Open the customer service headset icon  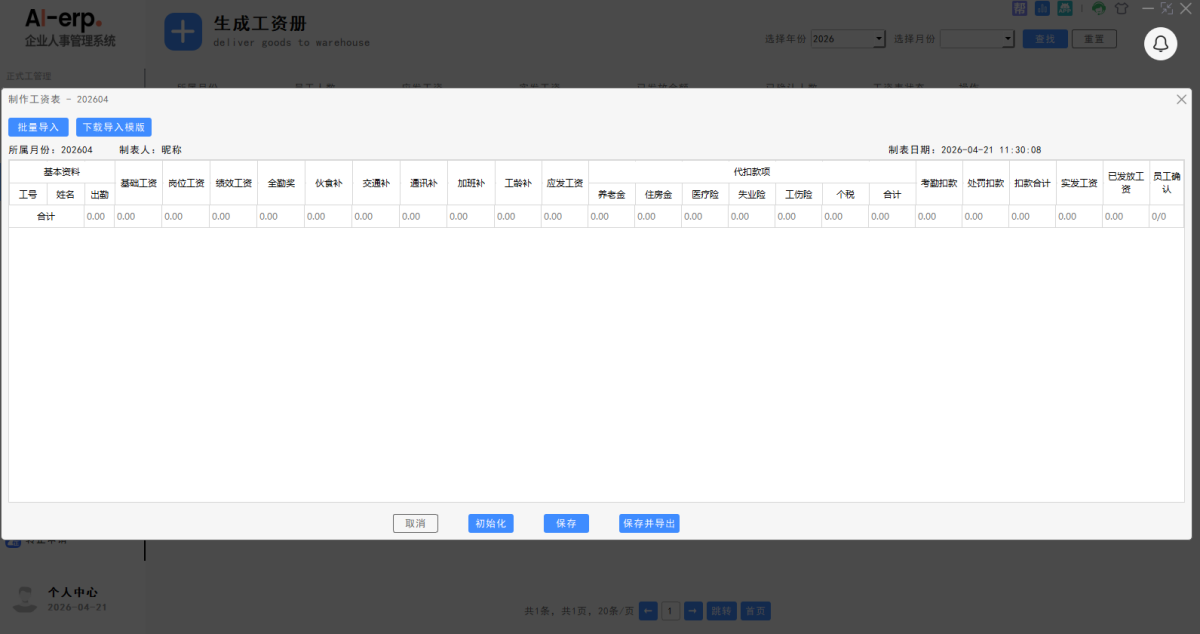point(1099,8)
